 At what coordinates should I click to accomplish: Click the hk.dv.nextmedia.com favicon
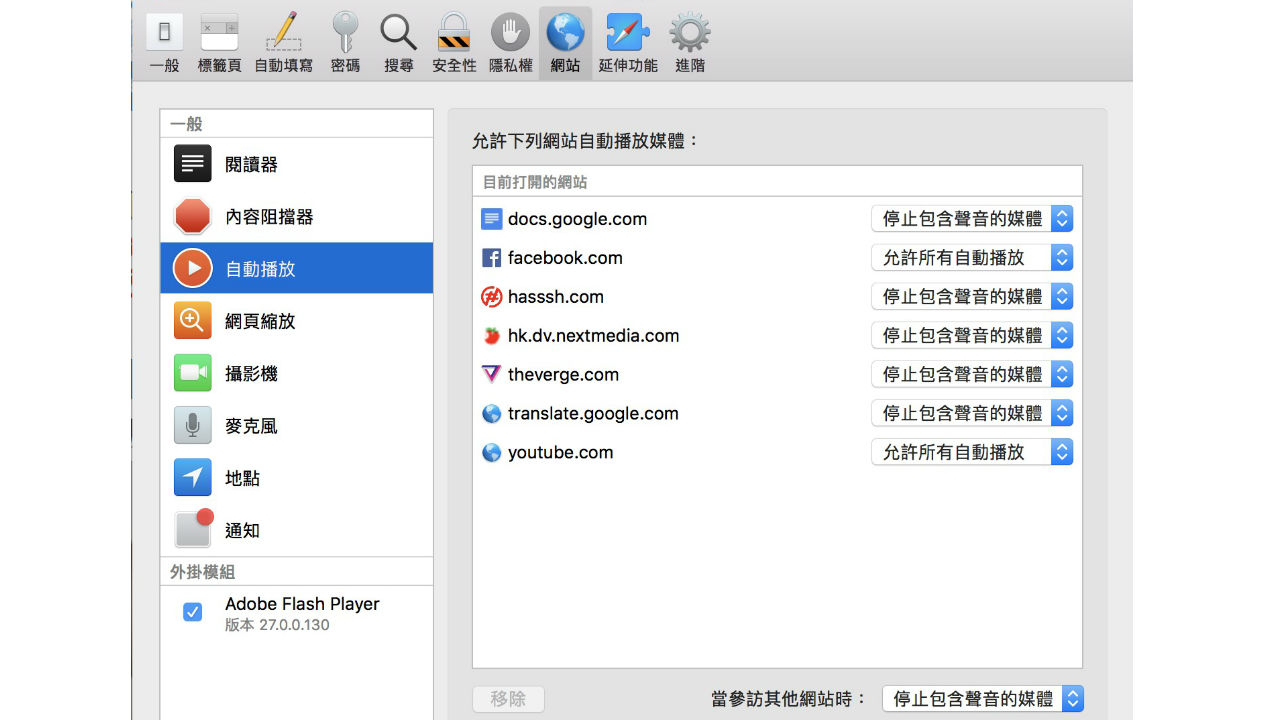click(491, 336)
